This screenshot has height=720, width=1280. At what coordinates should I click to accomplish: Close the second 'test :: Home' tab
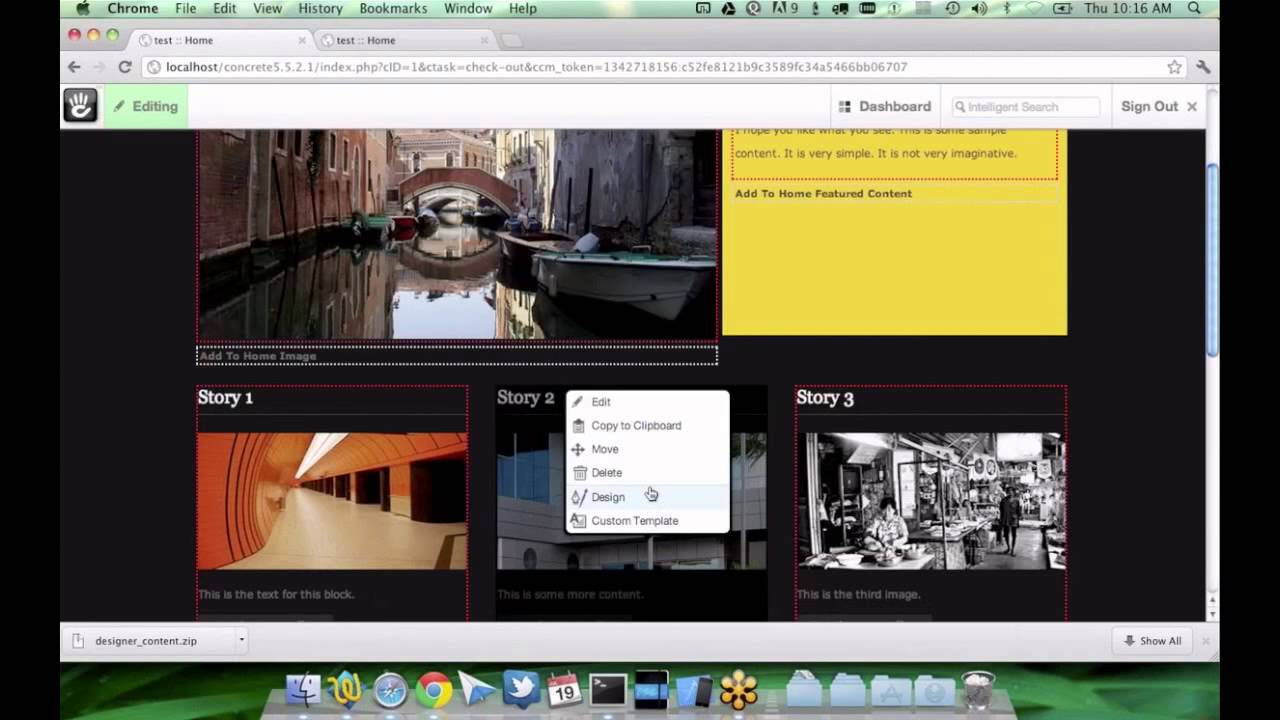pos(485,40)
